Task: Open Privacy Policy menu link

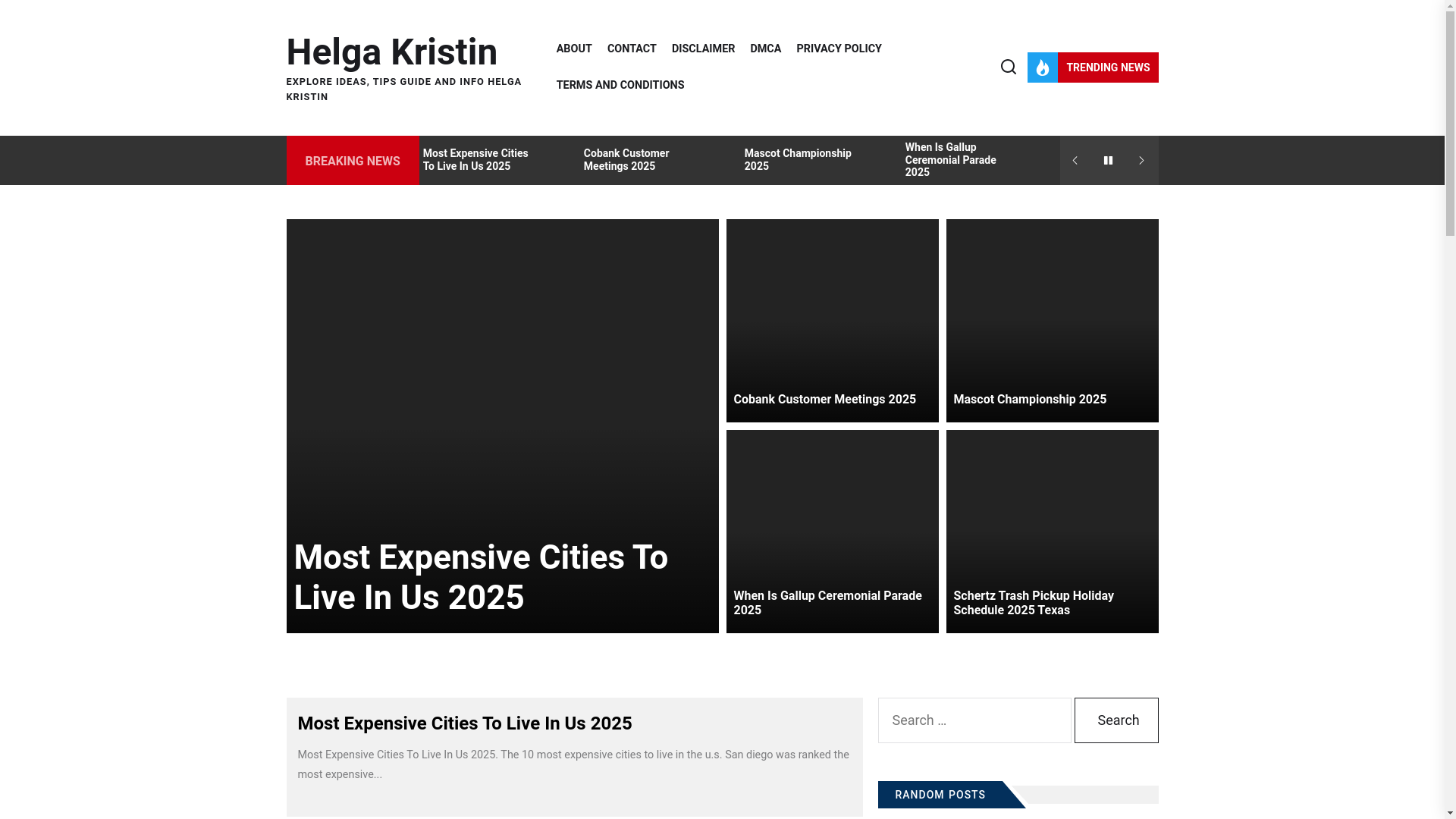Action: tap(838, 49)
